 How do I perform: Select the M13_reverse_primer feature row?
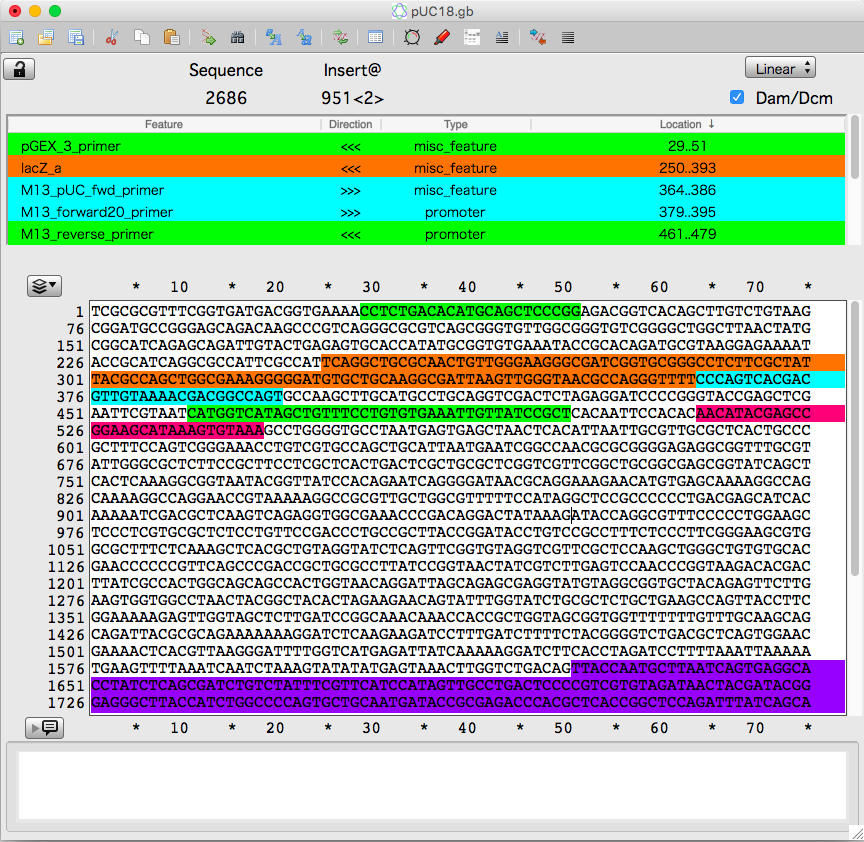click(426, 234)
